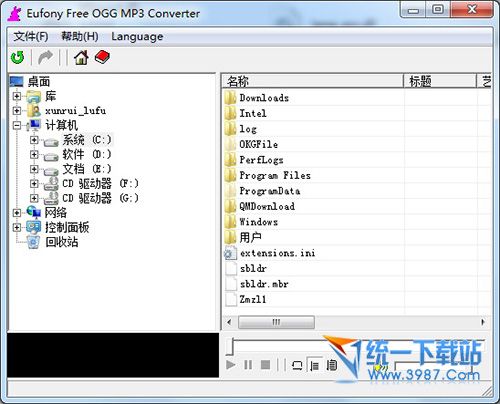
Task: Select 库 in the folder tree
Action: (50, 96)
